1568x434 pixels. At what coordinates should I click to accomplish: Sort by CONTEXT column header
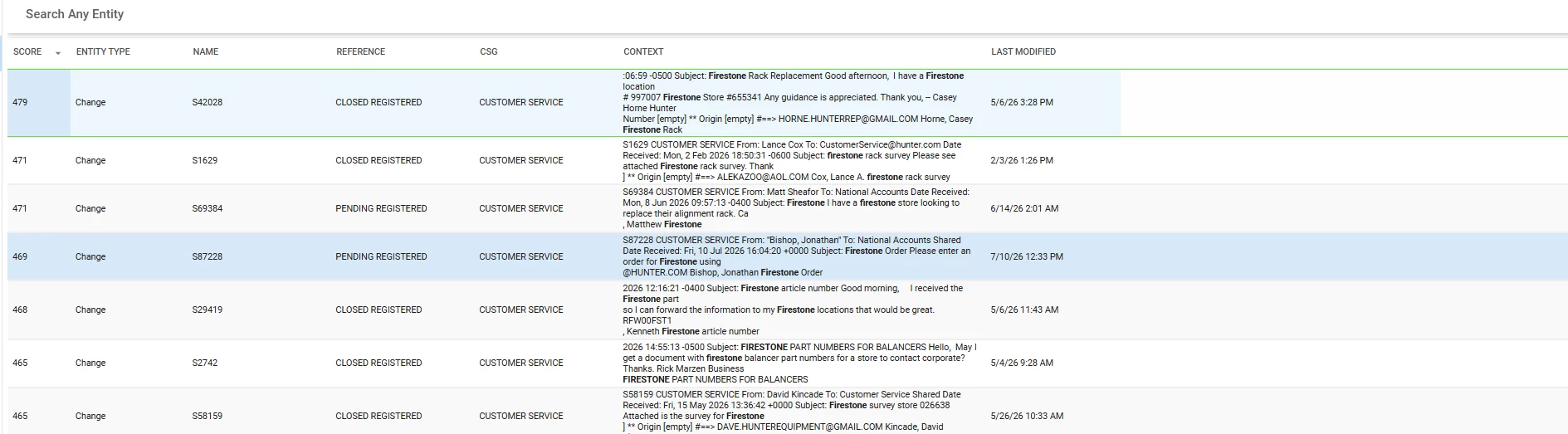pyautogui.click(x=643, y=51)
